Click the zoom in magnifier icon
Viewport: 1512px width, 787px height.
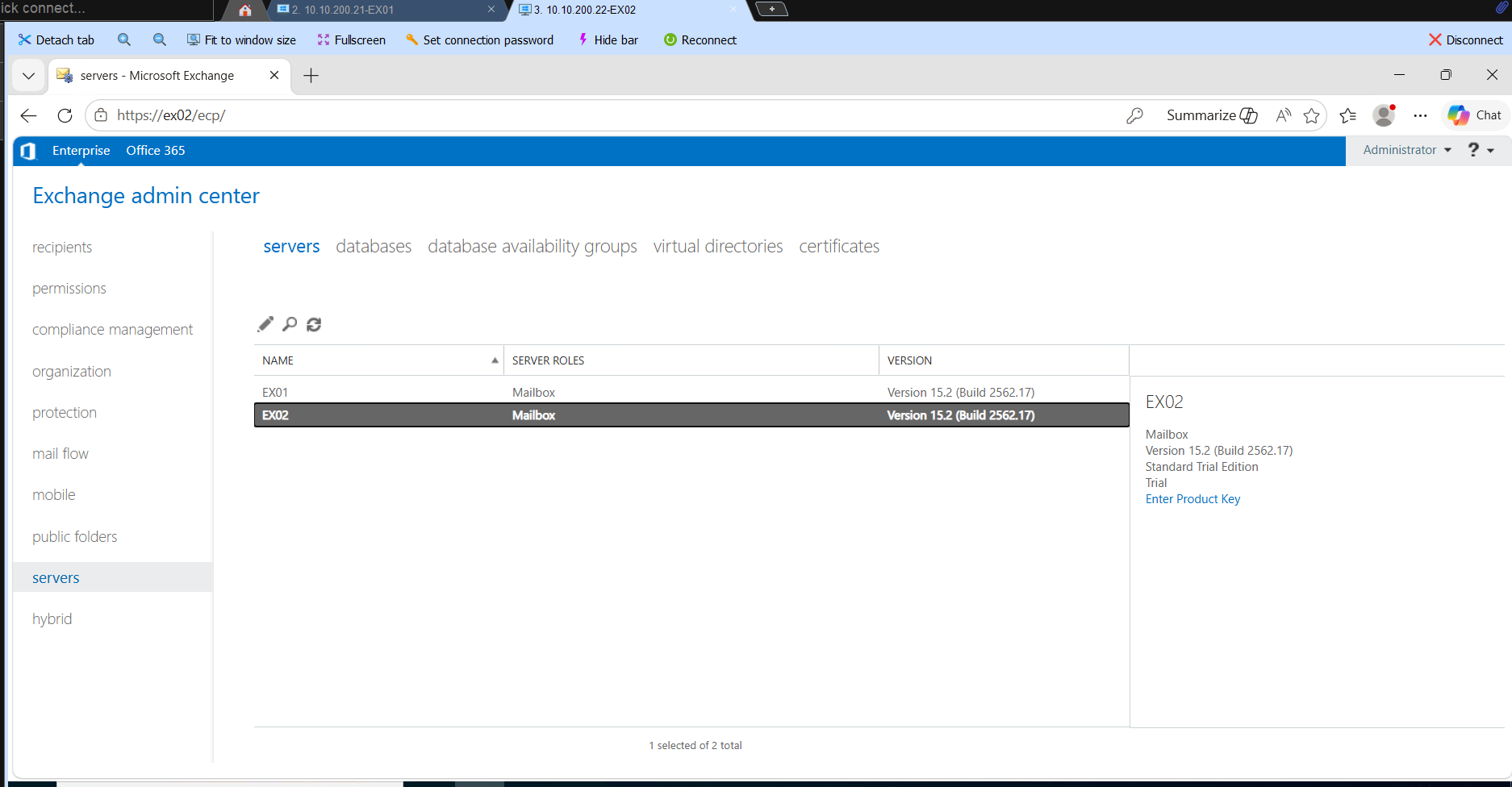[124, 40]
